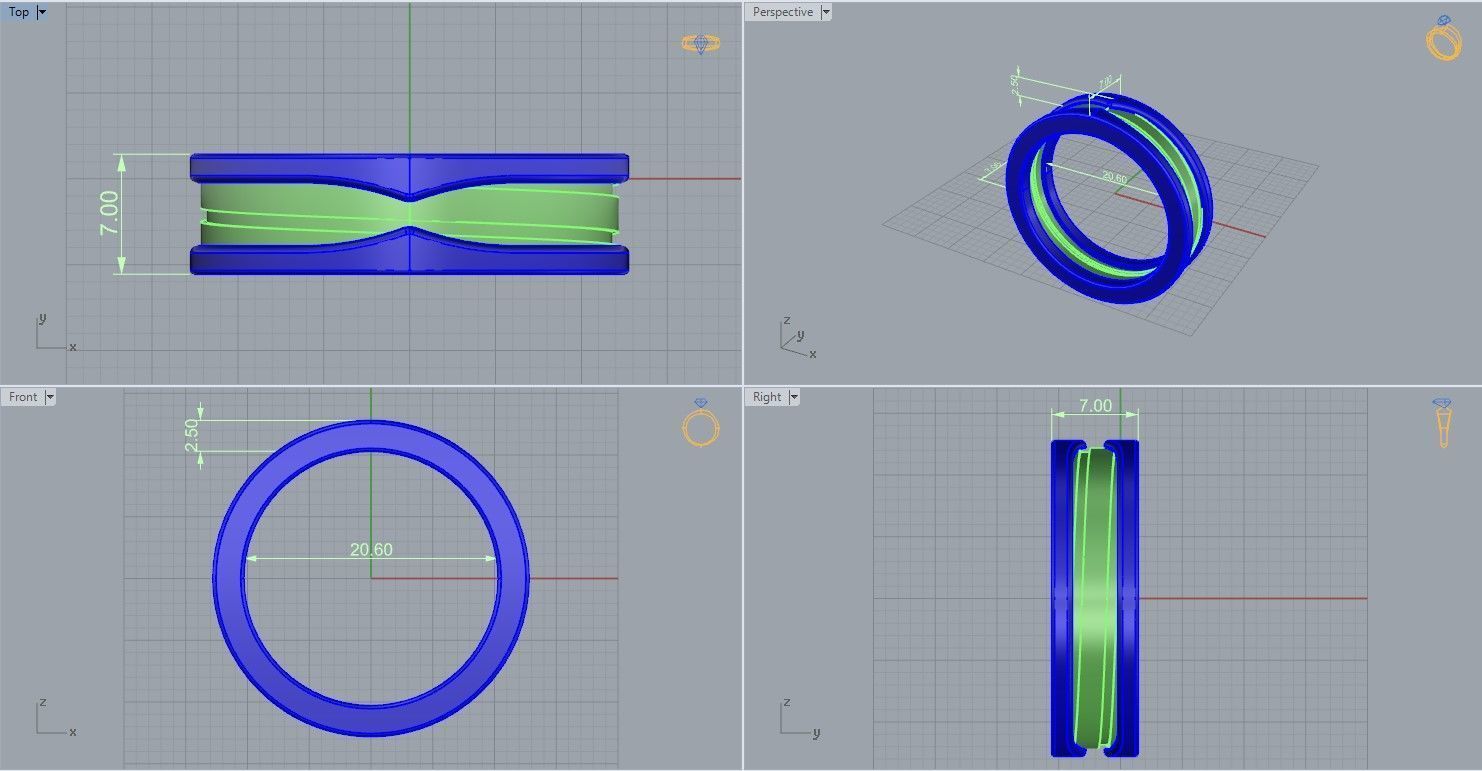The image size is (1482, 771).
Task: Click the 7.00 dimension text in Top viewport
Action: pos(109,213)
